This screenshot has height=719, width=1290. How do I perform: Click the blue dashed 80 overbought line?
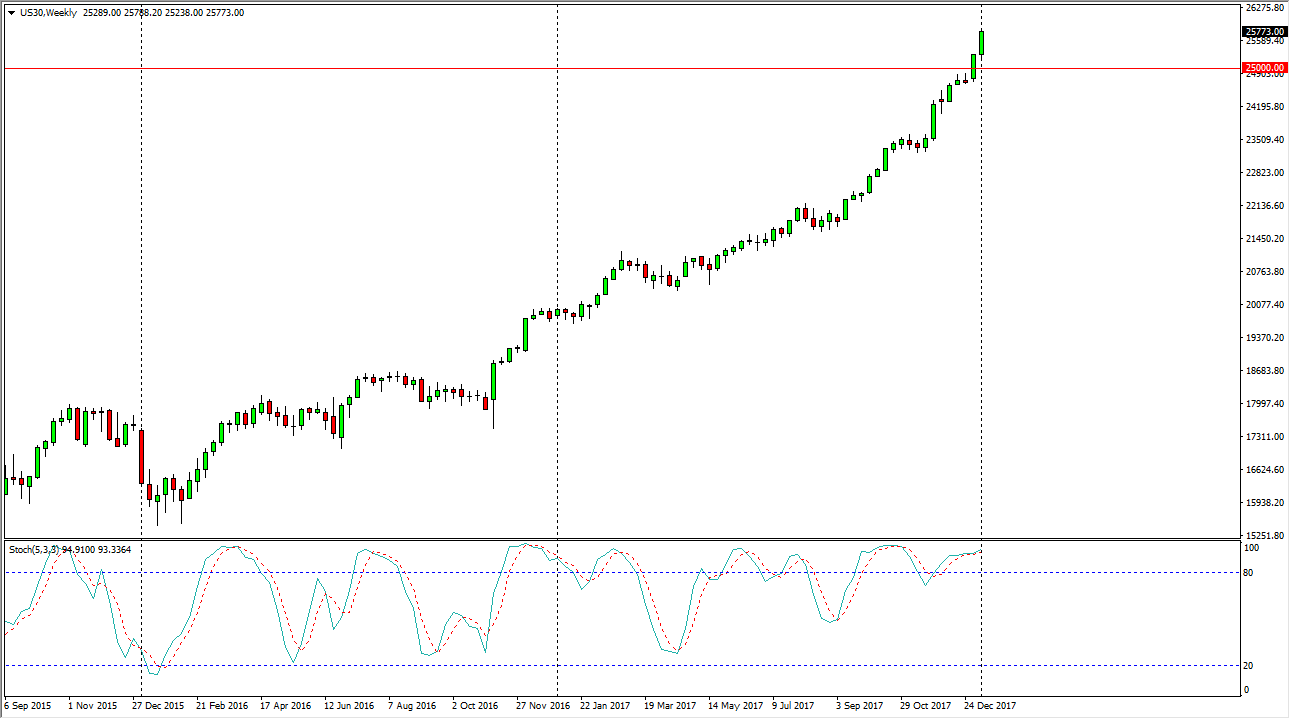point(600,572)
